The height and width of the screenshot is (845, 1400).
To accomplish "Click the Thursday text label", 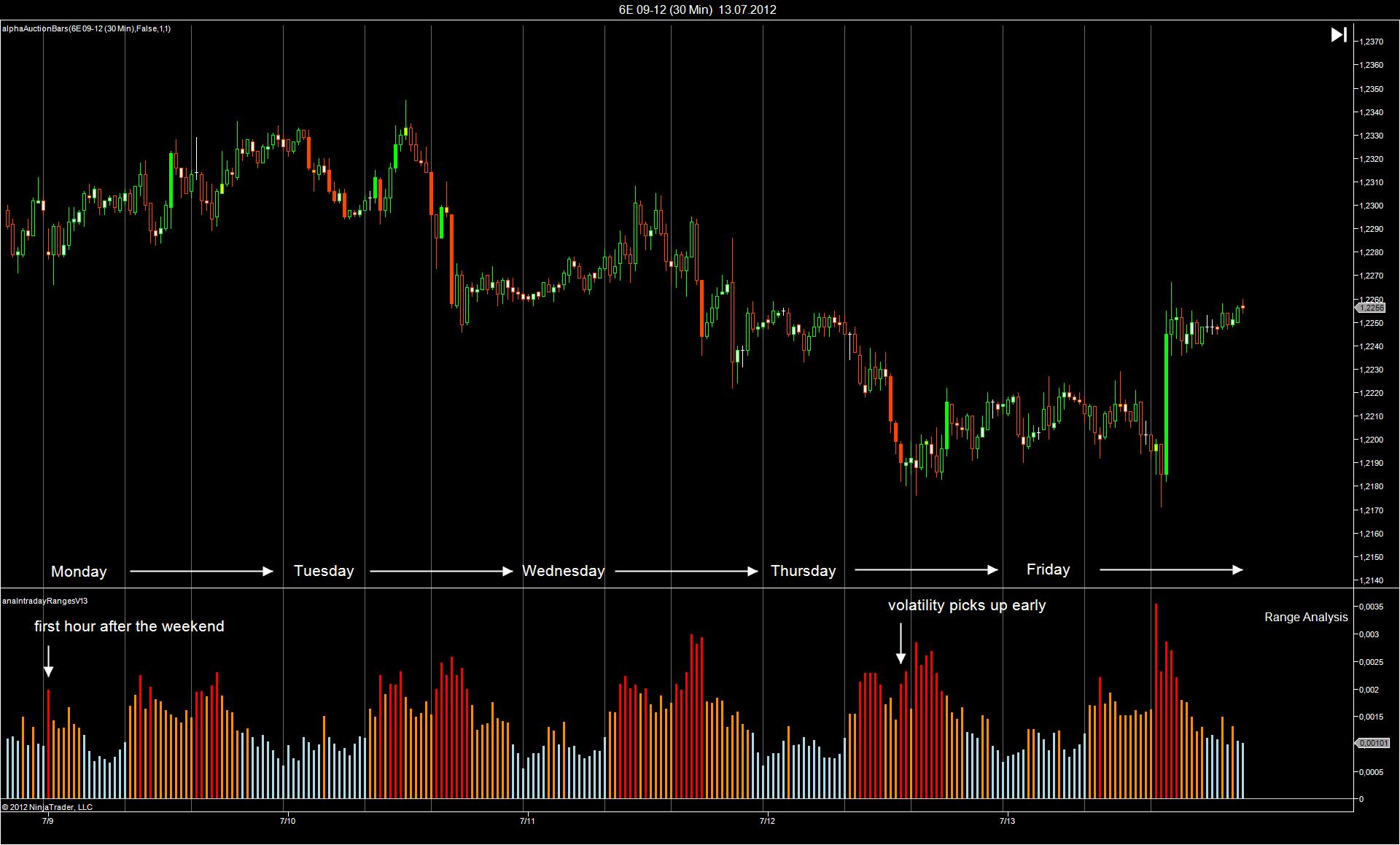I will (804, 571).
